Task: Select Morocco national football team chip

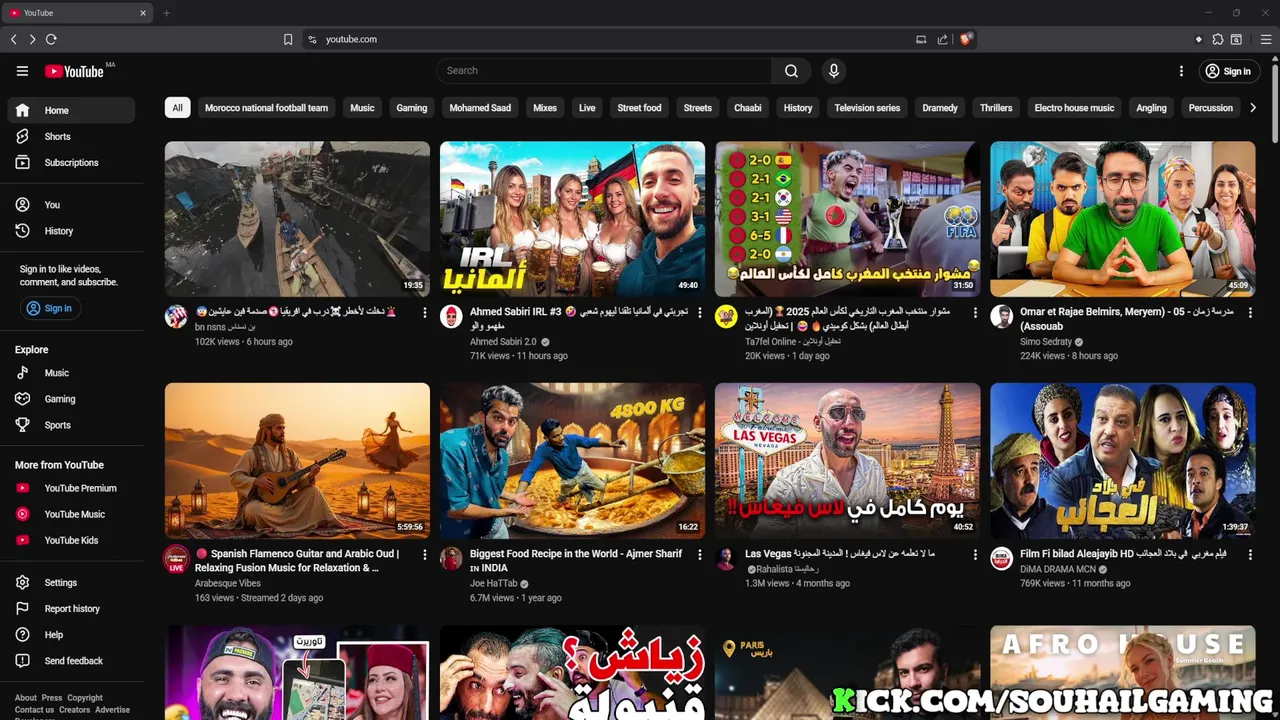Action: point(266,108)
